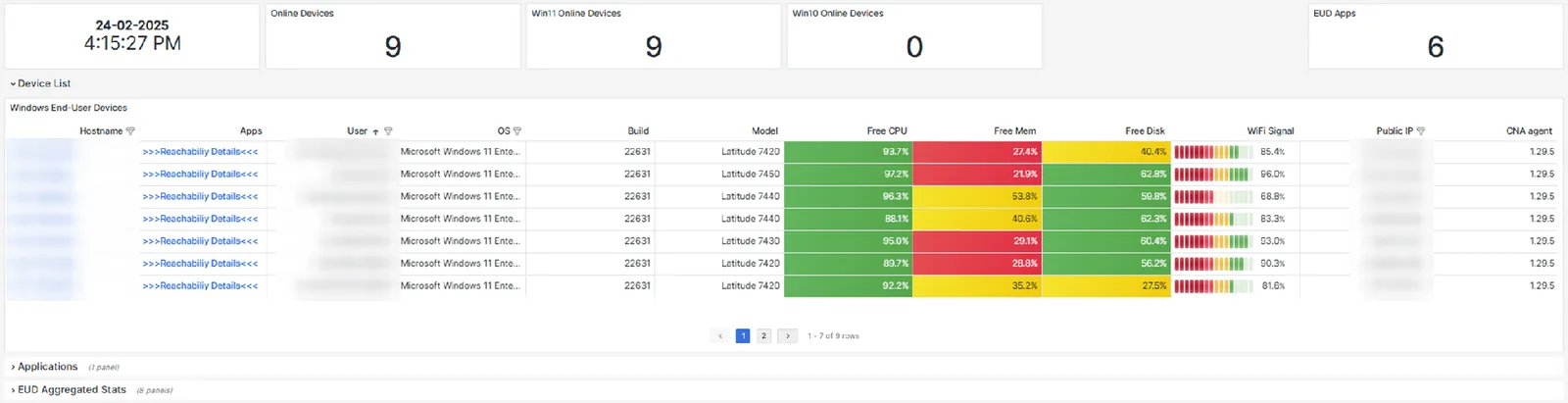Click the WiFi signal gauge showing 68.8%
This screenshot has height=403, width=1568.
1213,197
